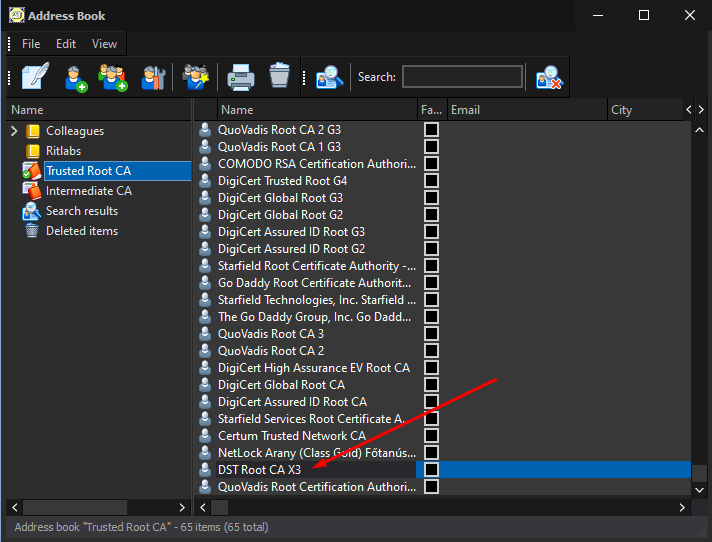Toggle checkbox for DigiCert Global Root CA
The image size is (712, 542).
(x=431, y=385)
